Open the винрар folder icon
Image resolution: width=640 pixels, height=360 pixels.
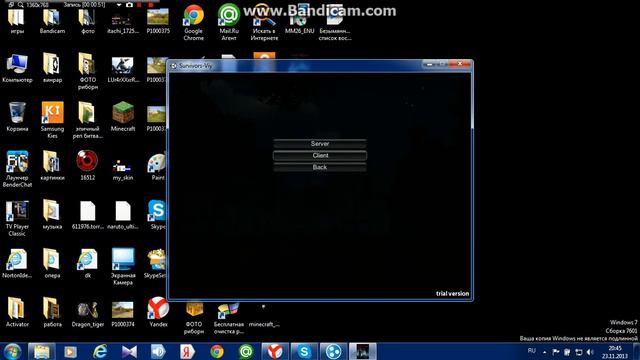[52, 68]
